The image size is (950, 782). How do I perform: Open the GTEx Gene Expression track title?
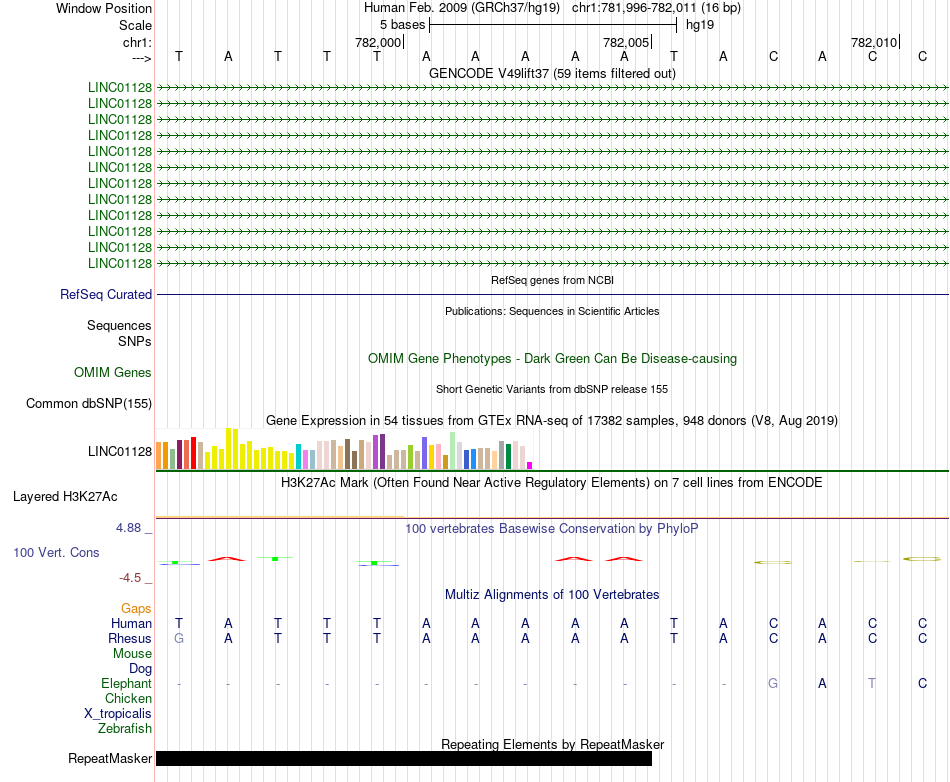coord(552,420)
